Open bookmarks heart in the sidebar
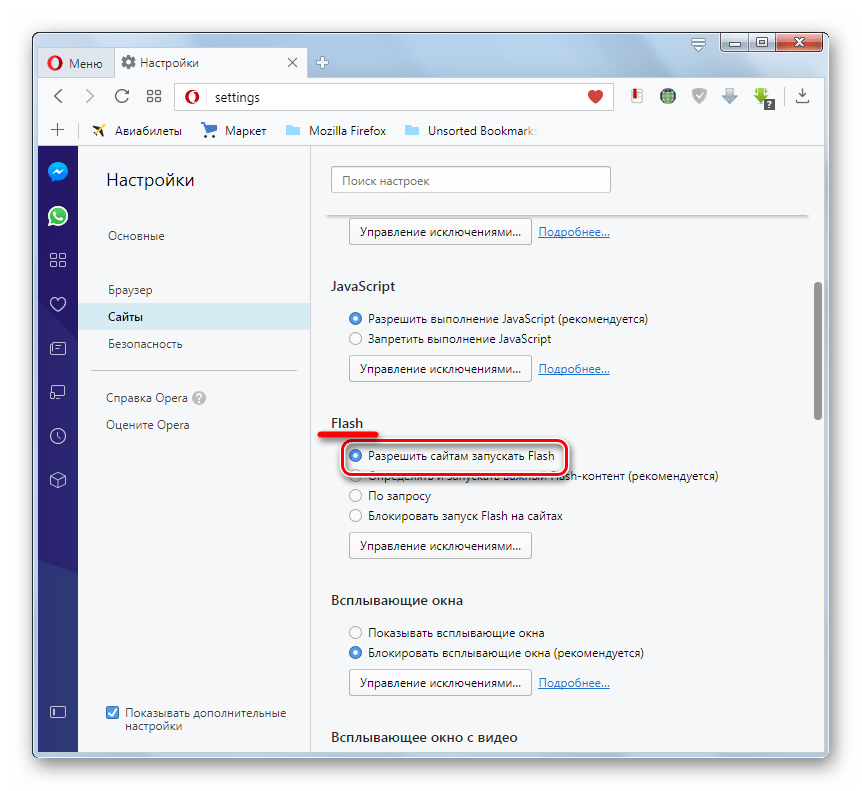The height and width of the screenshot is (791, 862). (58, 304)
